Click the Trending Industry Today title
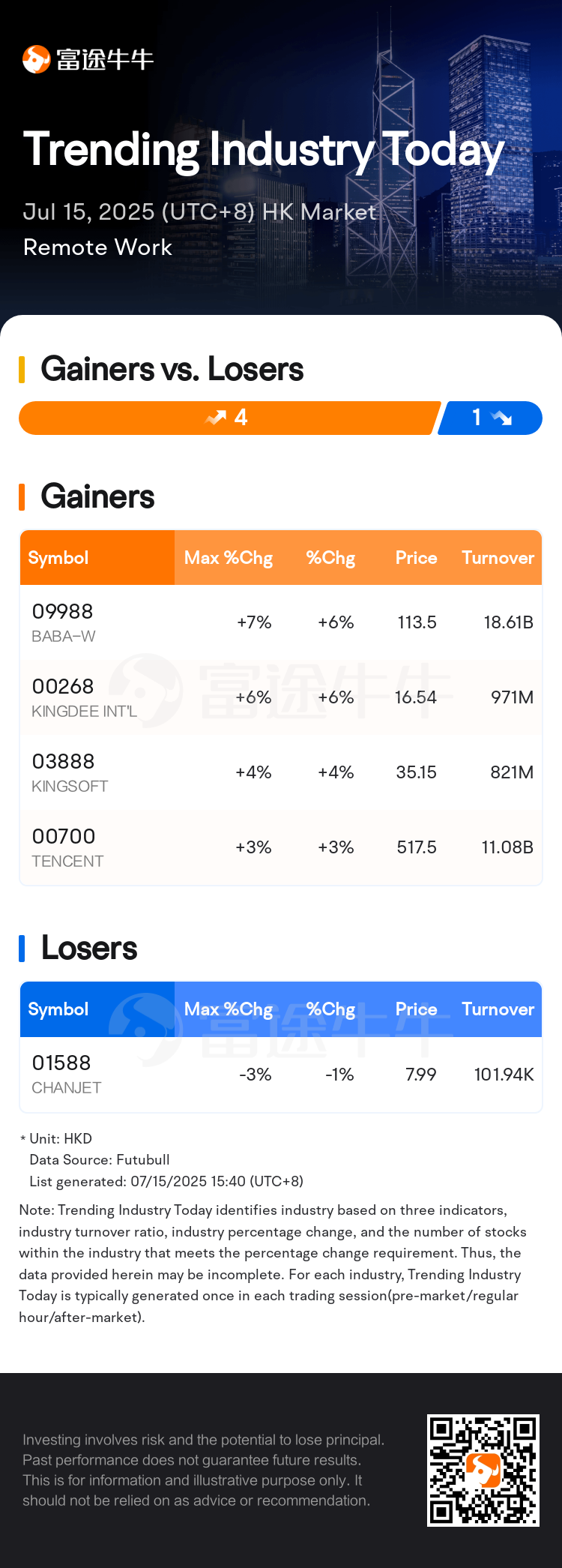 264,150
